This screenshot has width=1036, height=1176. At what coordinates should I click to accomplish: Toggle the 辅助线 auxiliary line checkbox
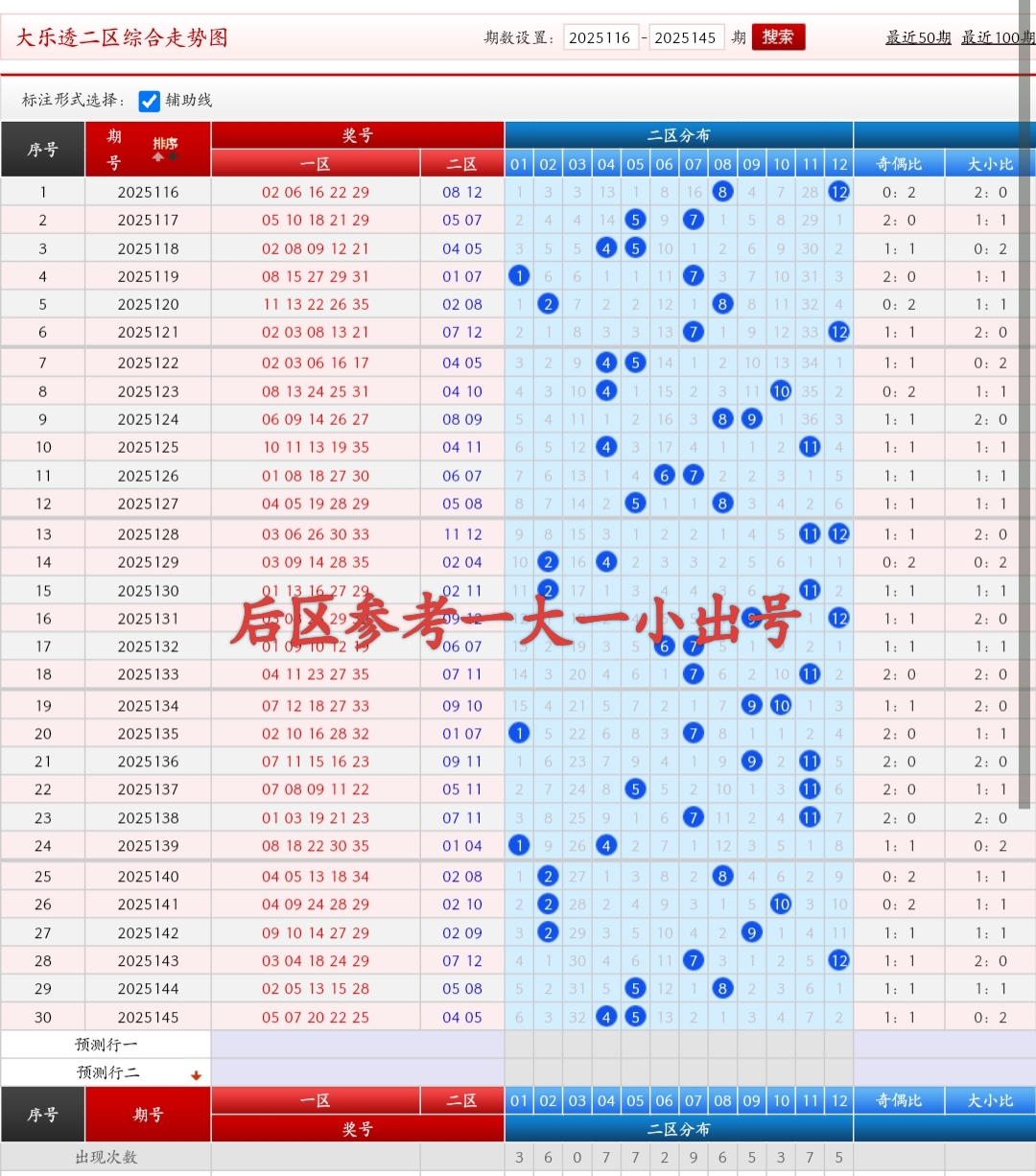coord(150,100)
